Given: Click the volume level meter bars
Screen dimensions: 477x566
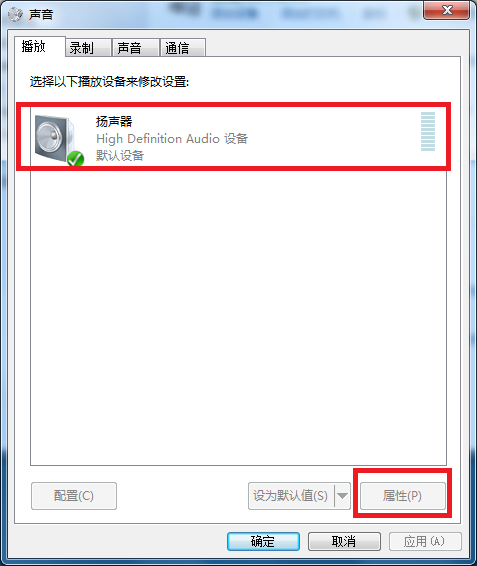Looking at the screenshot, I should coord(428,131).
